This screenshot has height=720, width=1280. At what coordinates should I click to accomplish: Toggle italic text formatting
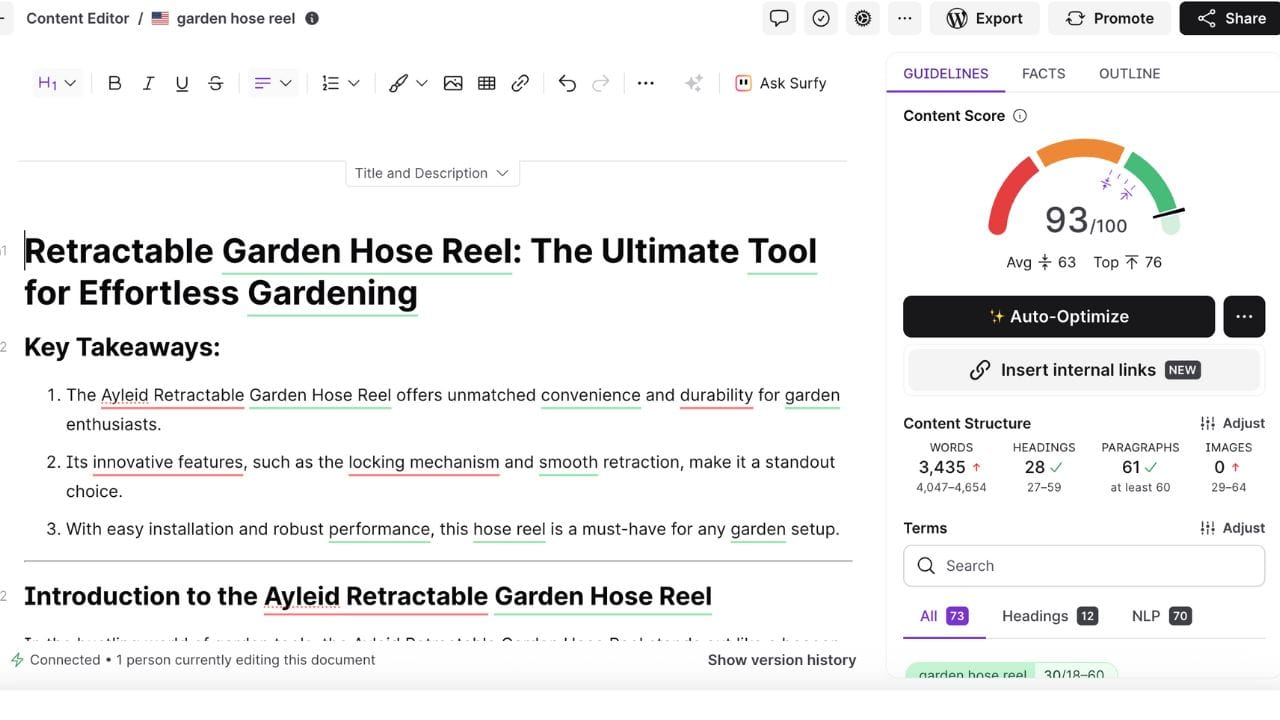click(148, 83)
